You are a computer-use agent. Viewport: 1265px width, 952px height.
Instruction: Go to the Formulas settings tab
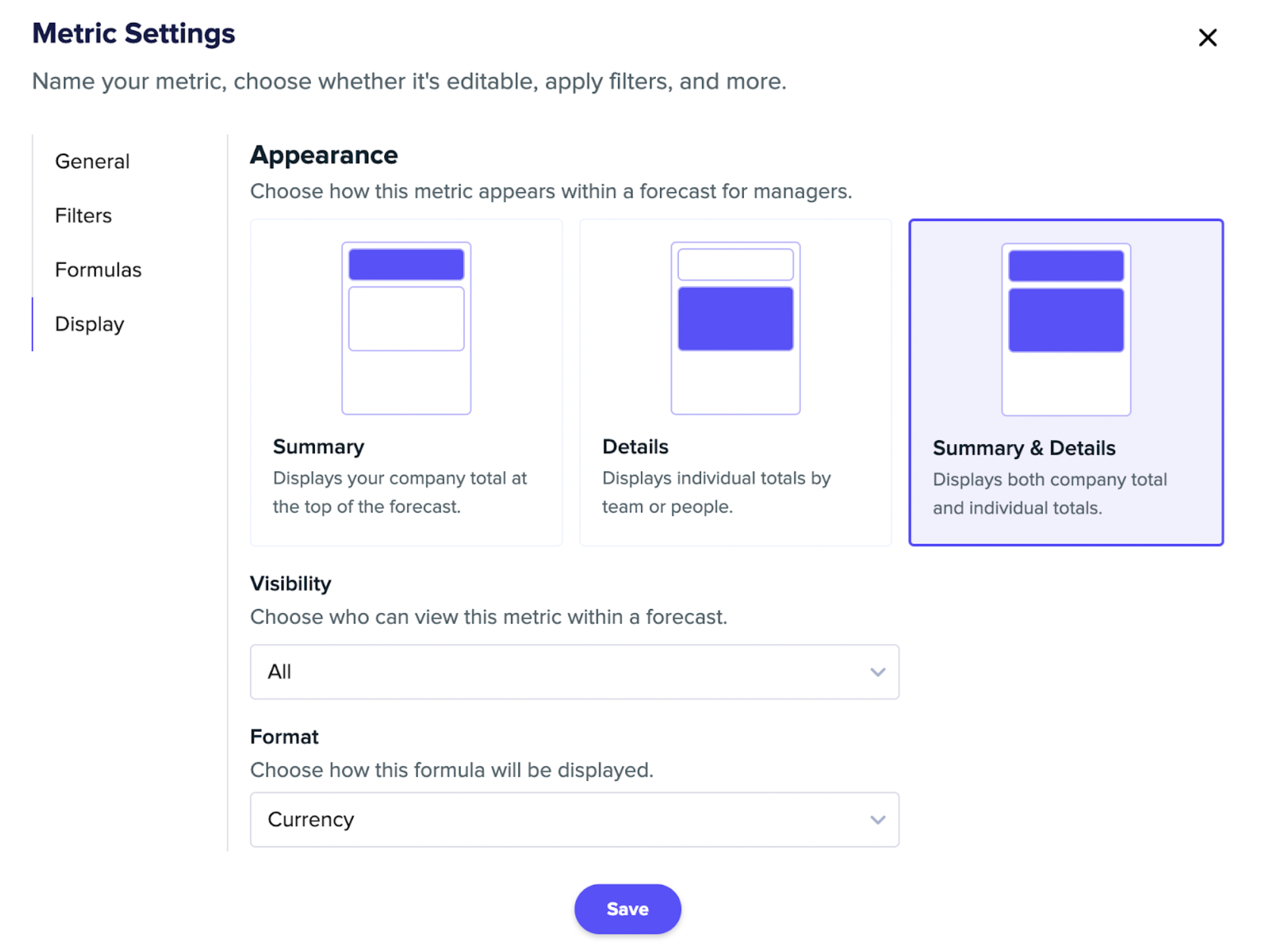tap(98, 269)
